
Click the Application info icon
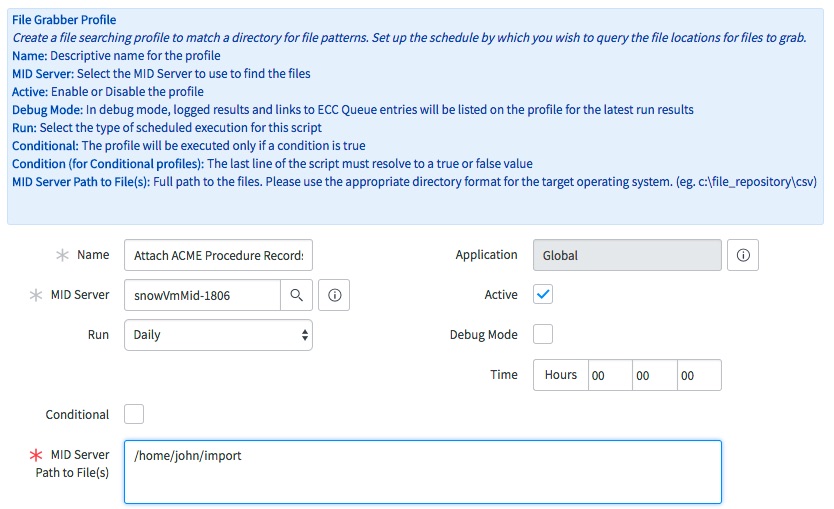tap(743, 255)
